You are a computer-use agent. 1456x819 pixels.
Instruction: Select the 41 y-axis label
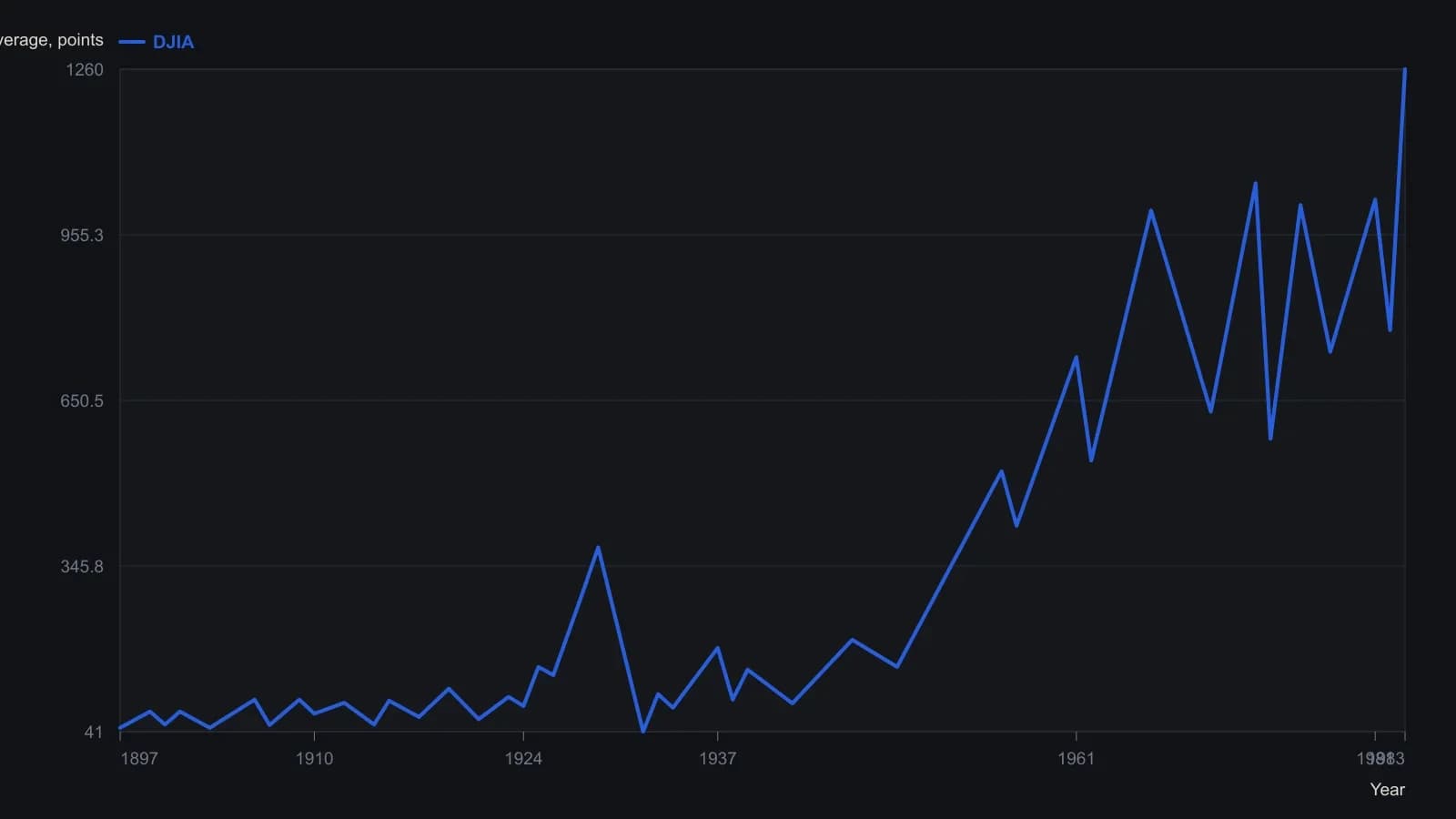coord(94,733)
